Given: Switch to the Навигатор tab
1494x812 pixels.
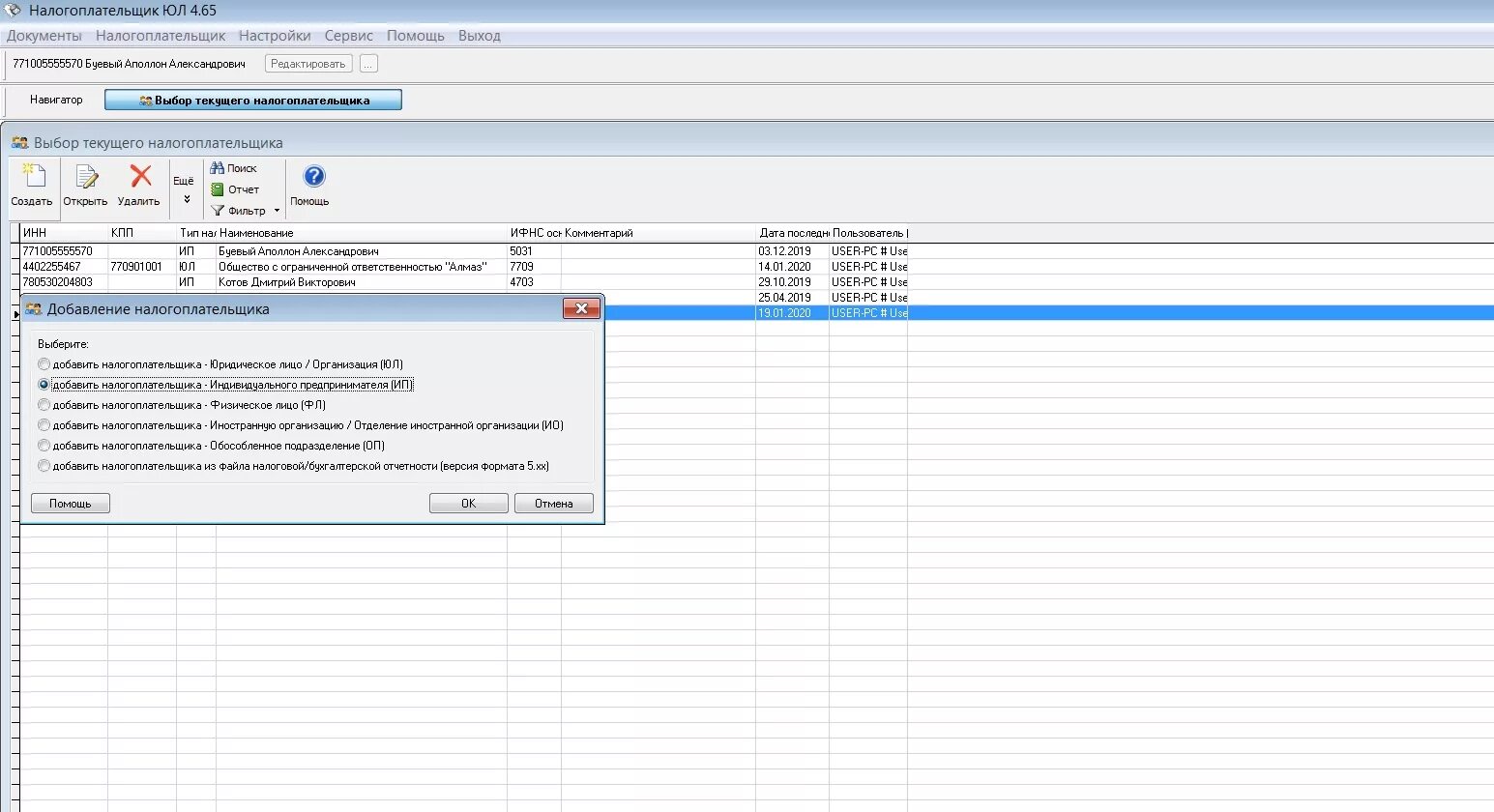Looking at the screenshot, I should 56,100.
